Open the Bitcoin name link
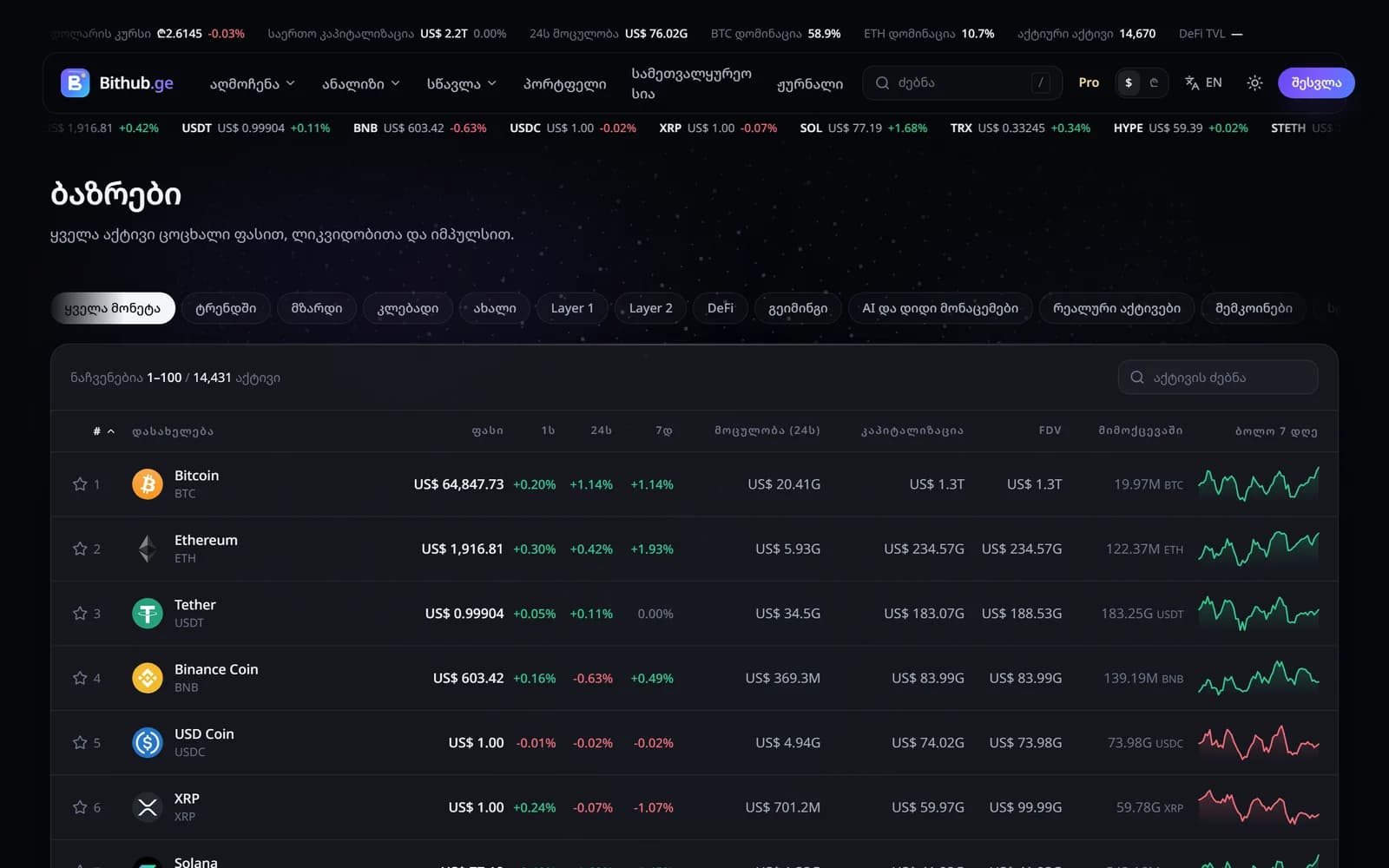The height and width of the screenshot is (868, 1389). click(196, 476)
